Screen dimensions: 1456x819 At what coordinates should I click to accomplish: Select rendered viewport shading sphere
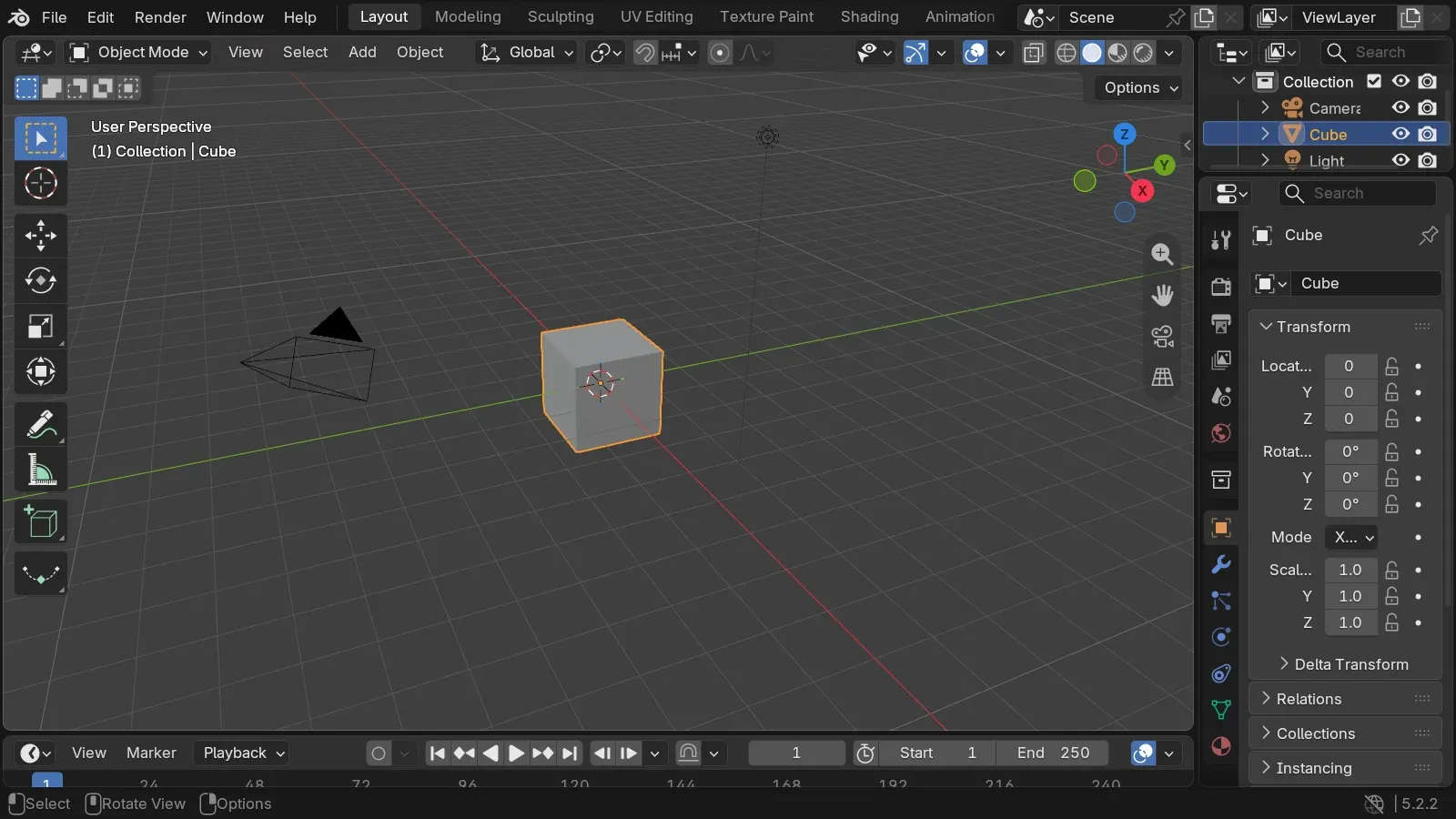click(1144, 53)
